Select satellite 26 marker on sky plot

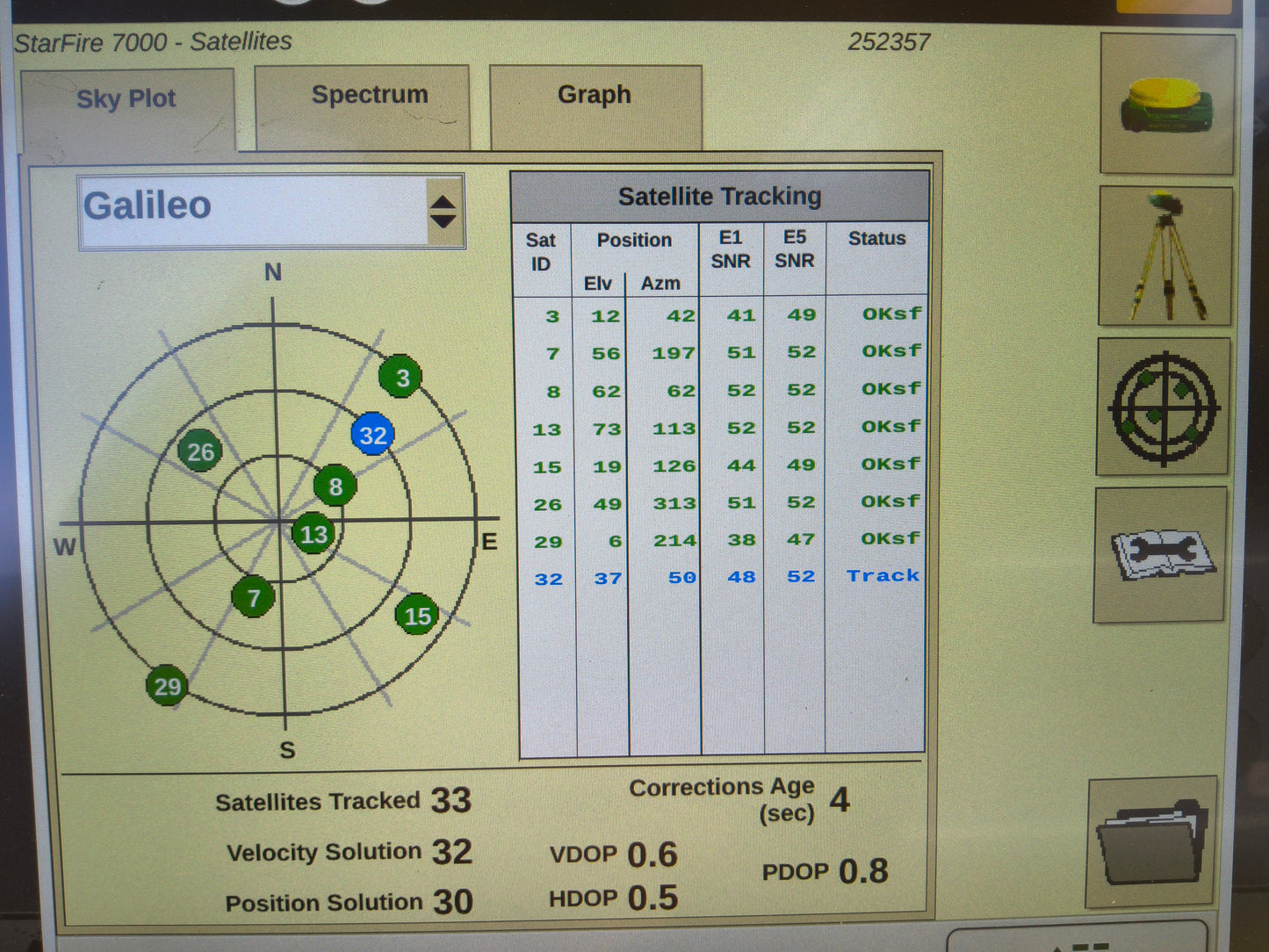pos(200,451)
